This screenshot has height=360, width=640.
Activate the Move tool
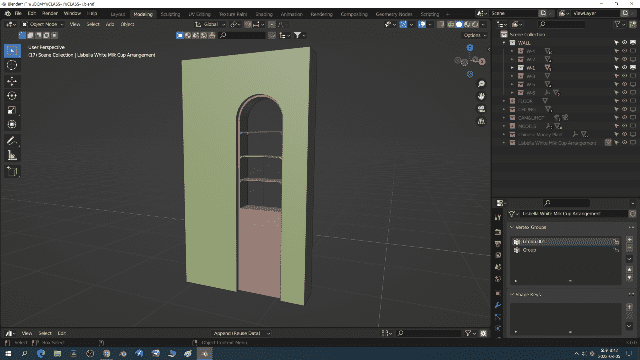point(12,81)
